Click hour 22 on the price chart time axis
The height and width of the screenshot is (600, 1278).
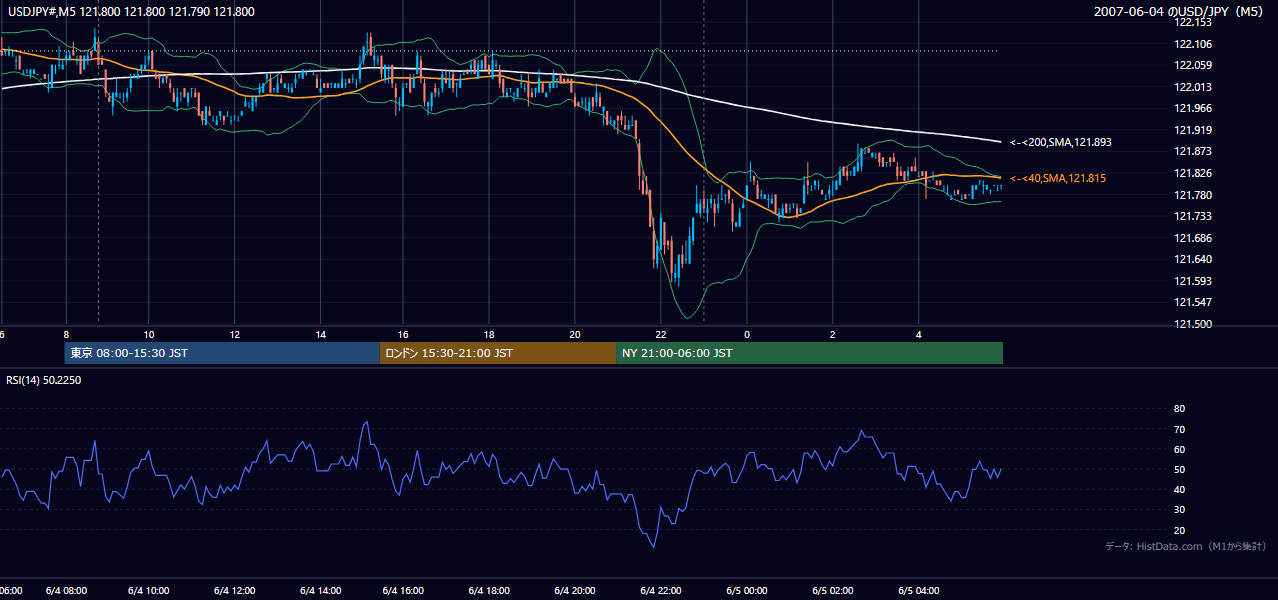pyautogui.click(x=660, y=334)
